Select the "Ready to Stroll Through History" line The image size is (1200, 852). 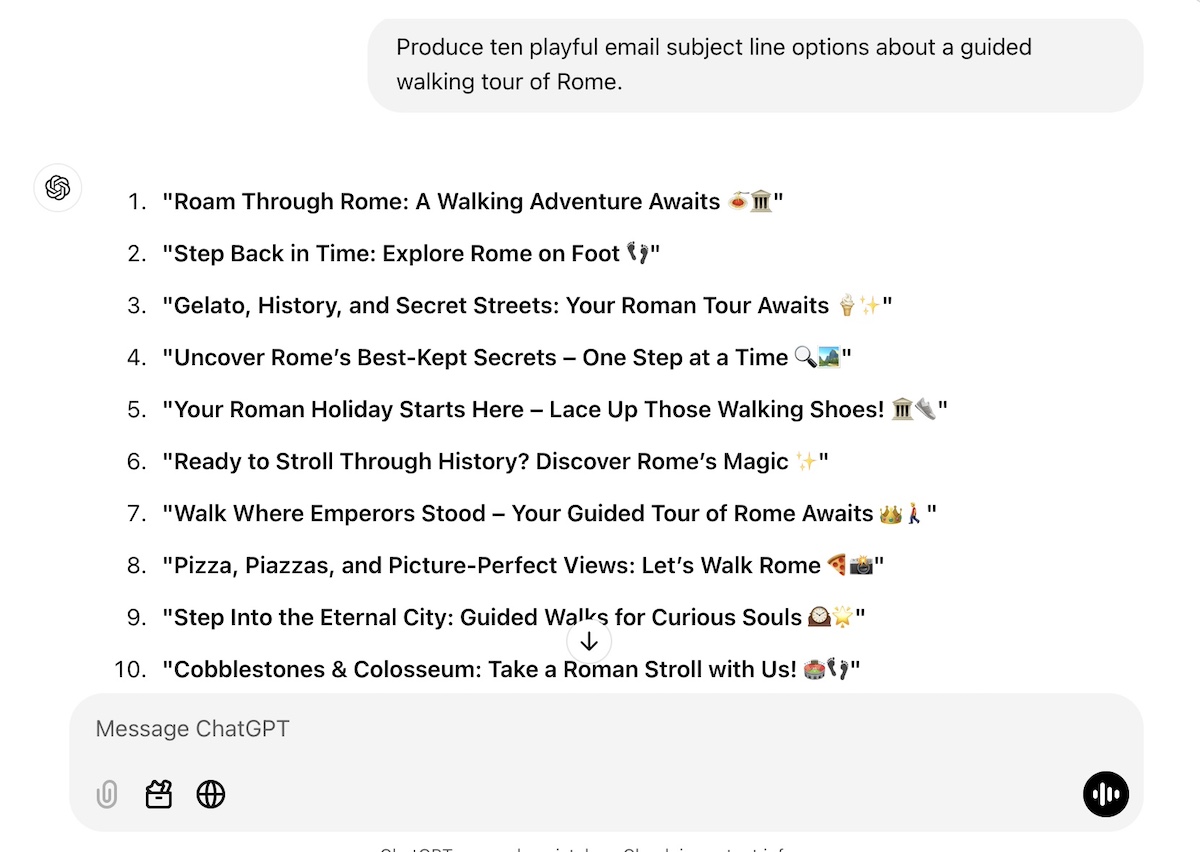pyautogui.click(x=495, y=462)
